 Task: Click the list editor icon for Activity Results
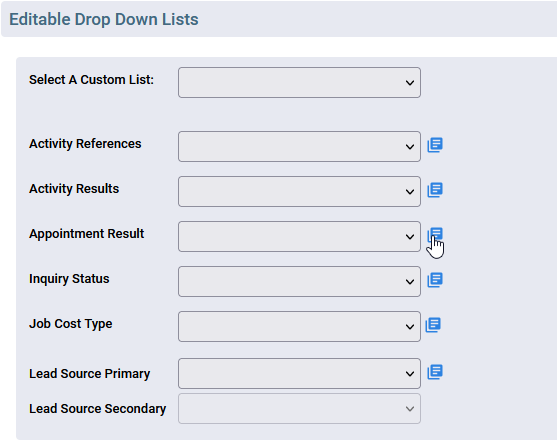click(x=435, y=190)
